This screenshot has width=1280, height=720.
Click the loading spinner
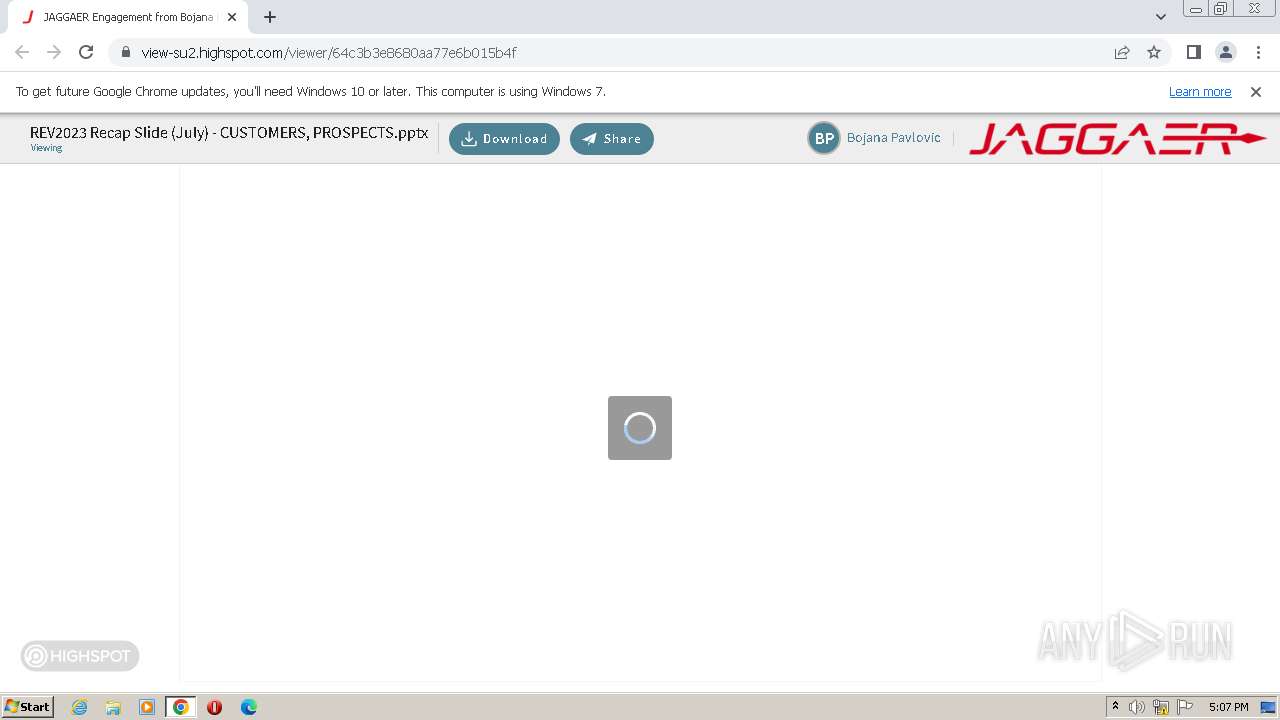[x=640, y=428]
